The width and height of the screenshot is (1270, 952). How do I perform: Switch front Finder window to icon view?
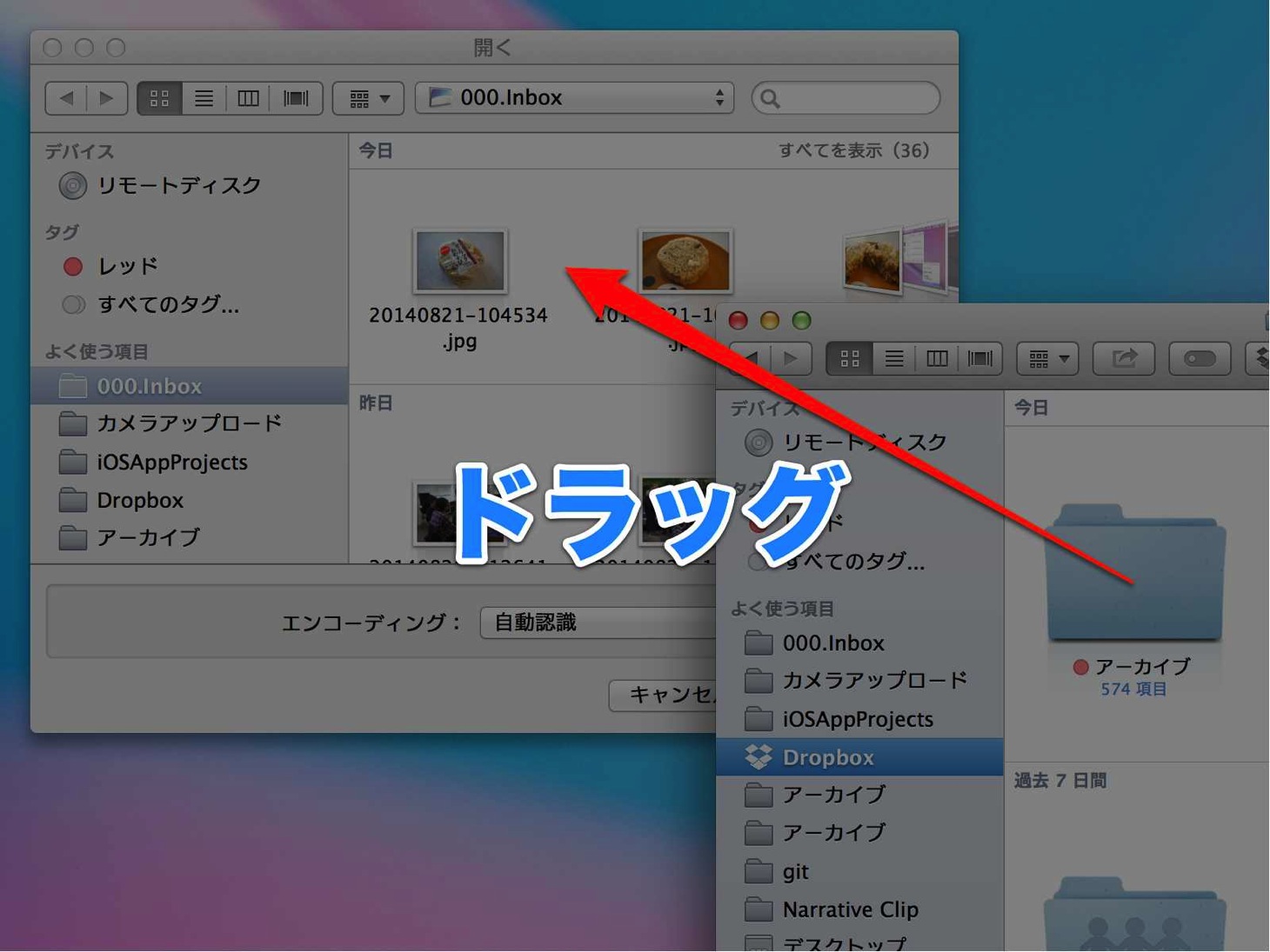tap(850, 358)
